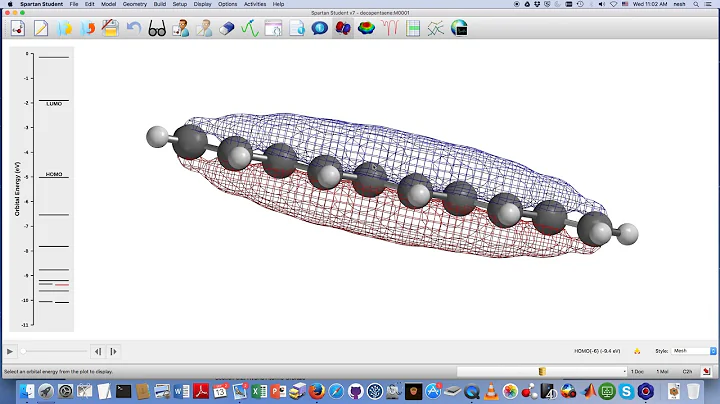This screenshot has height=404, width=720.
Task: Open Spotlight search in the menu bar
Action: click(696, 4)
